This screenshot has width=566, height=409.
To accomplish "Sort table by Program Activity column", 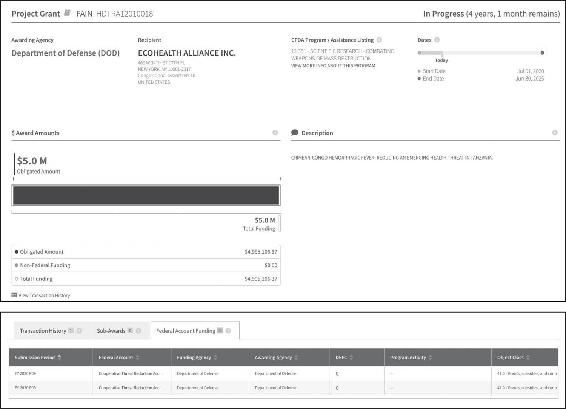I will pos(430,357).
